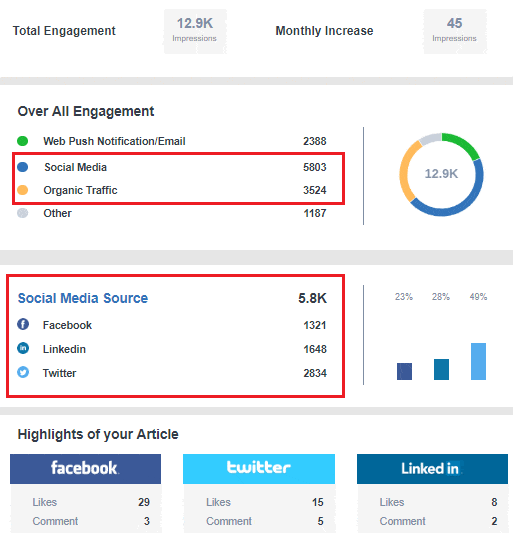Click the Over All Engagement heading

(86, 111)
